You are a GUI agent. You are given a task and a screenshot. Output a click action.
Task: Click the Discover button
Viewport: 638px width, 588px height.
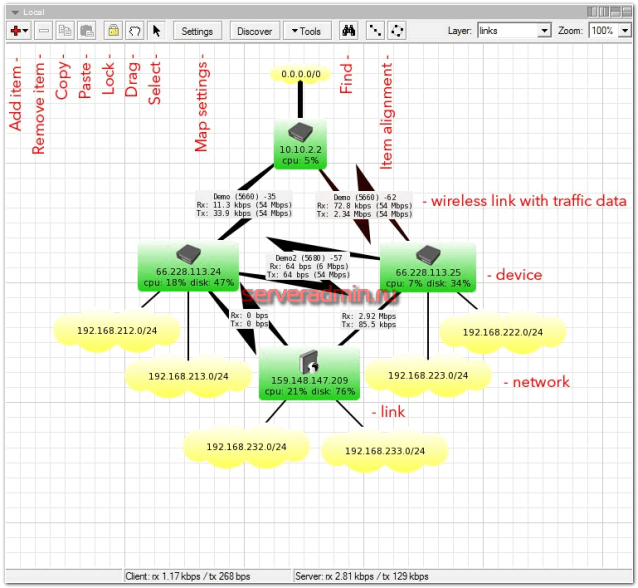[x=255, y=31]
